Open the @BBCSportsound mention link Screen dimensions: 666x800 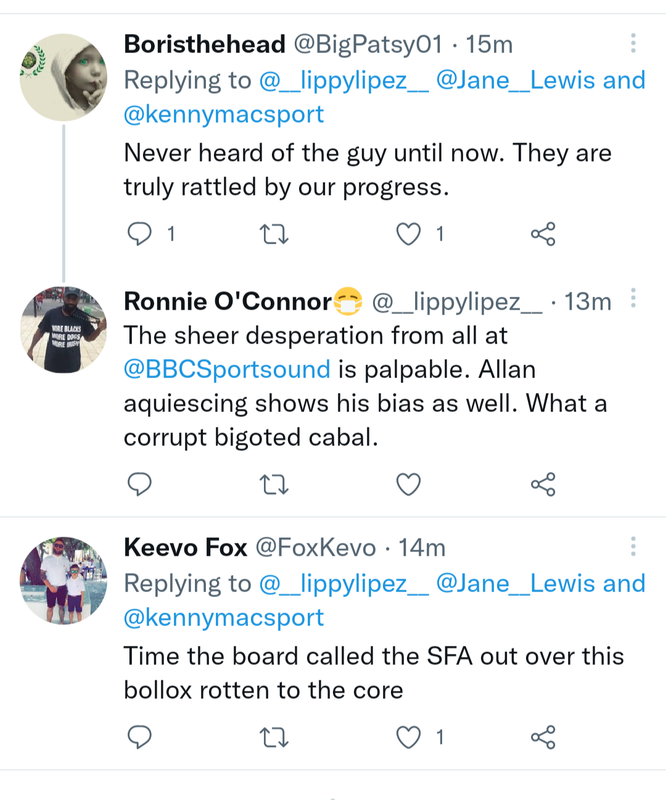click(x=227, y=370)
